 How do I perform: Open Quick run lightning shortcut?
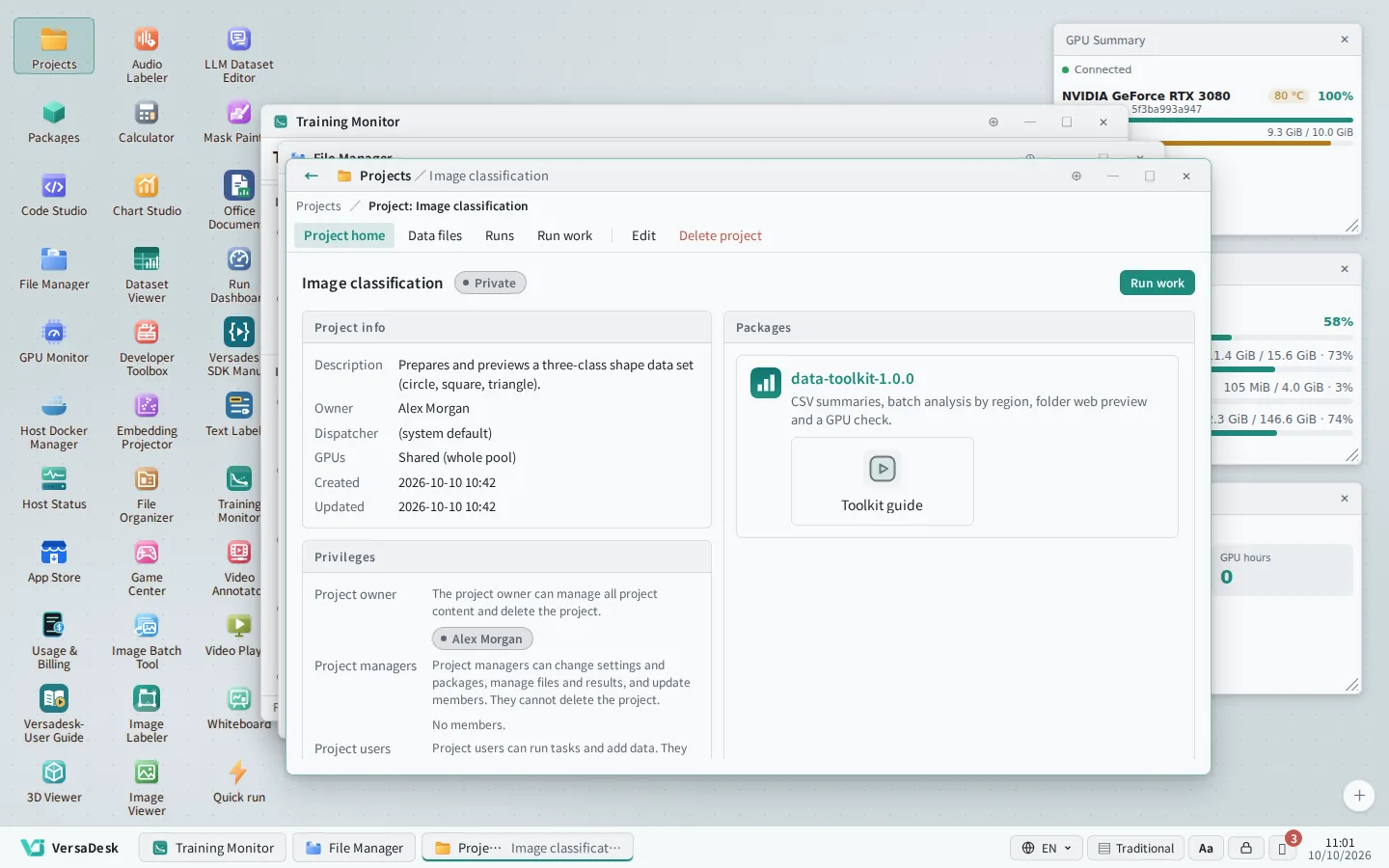pos(239,781)
